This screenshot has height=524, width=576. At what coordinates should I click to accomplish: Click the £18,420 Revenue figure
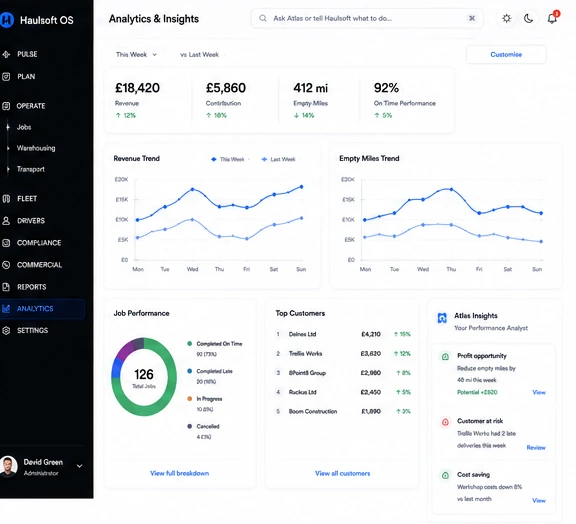pos(137,88)
